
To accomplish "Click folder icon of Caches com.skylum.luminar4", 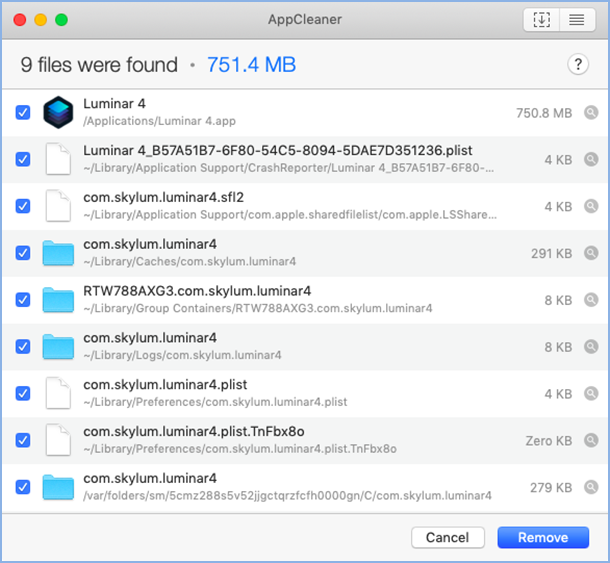I will [58, 253].
